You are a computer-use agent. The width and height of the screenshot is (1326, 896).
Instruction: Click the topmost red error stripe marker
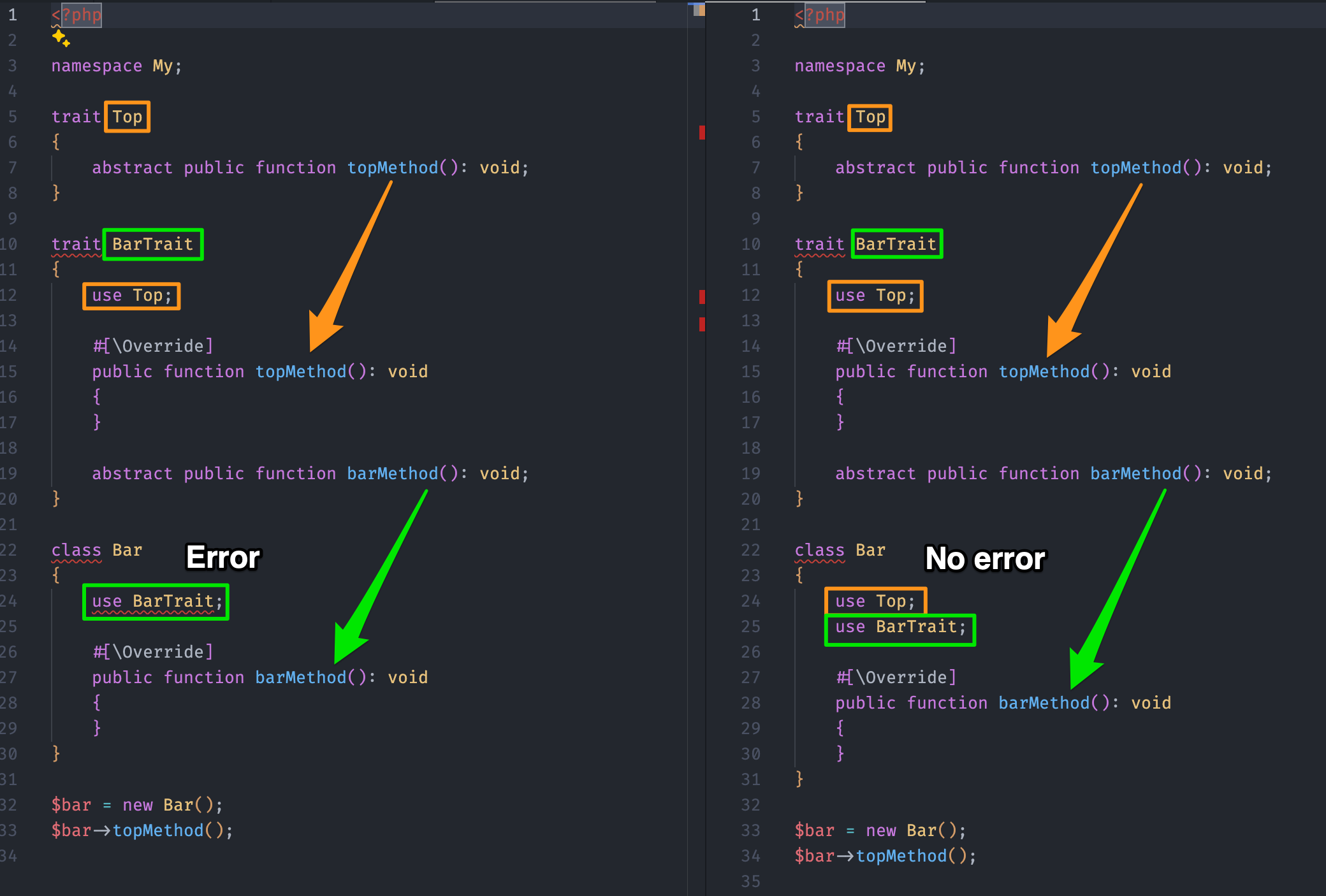[702, 133]
